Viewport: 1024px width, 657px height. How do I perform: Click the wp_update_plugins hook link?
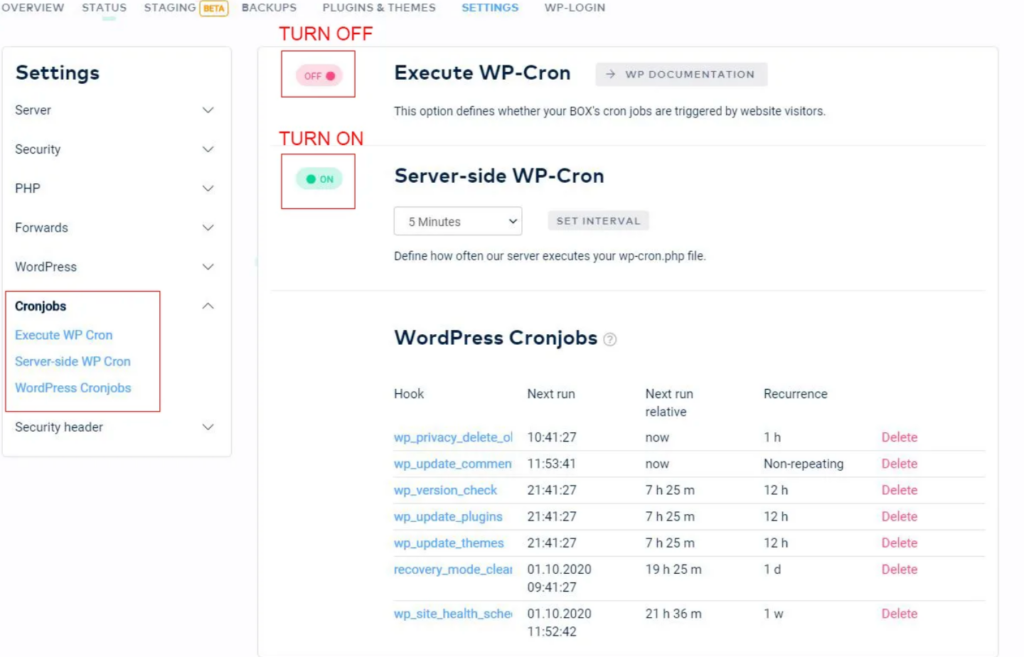click(448, 517)
